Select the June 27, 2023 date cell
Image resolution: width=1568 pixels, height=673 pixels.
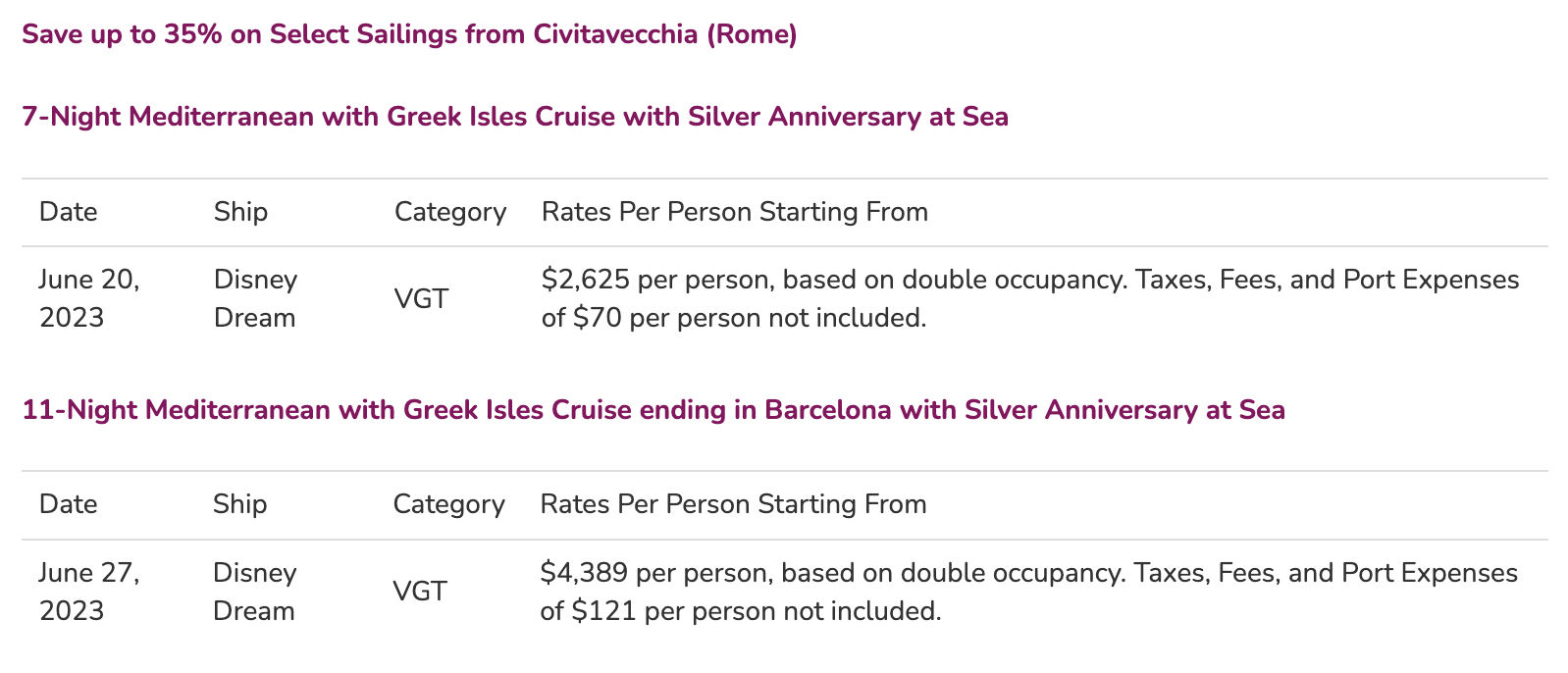click(89, 591)
